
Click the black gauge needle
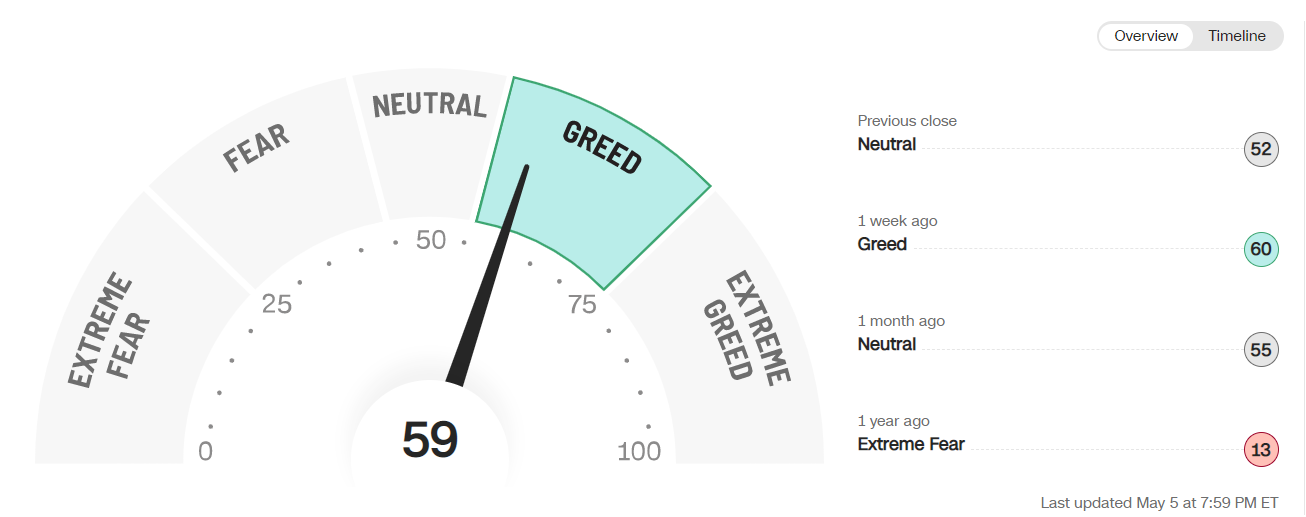(x=490, y=275)
